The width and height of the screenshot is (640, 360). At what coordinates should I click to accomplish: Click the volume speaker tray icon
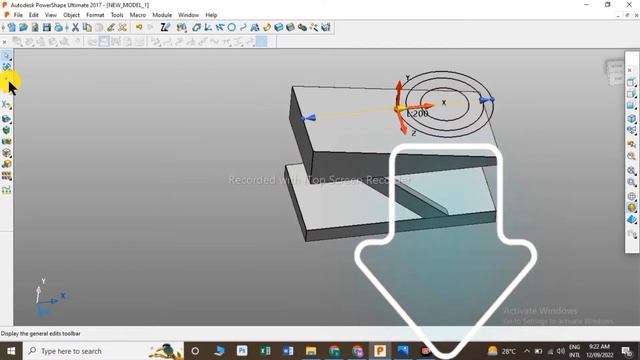[x=561, y=351]
